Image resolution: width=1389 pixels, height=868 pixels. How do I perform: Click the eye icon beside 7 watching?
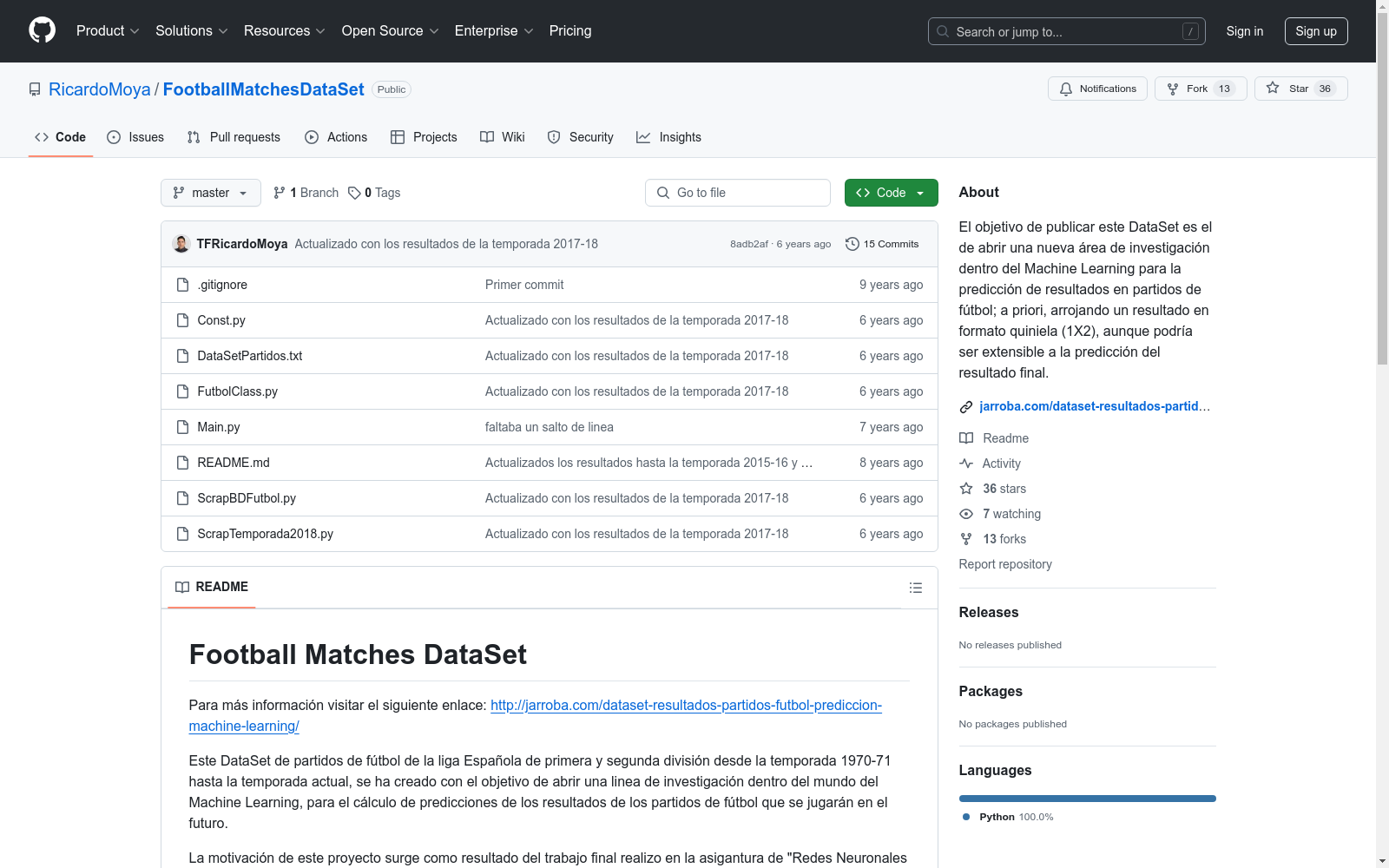[x=966, y=514]
